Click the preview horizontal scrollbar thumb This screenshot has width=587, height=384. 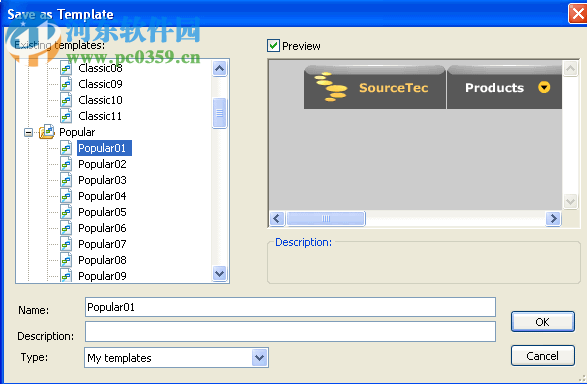pyautogui.click(x=326, y=219)
